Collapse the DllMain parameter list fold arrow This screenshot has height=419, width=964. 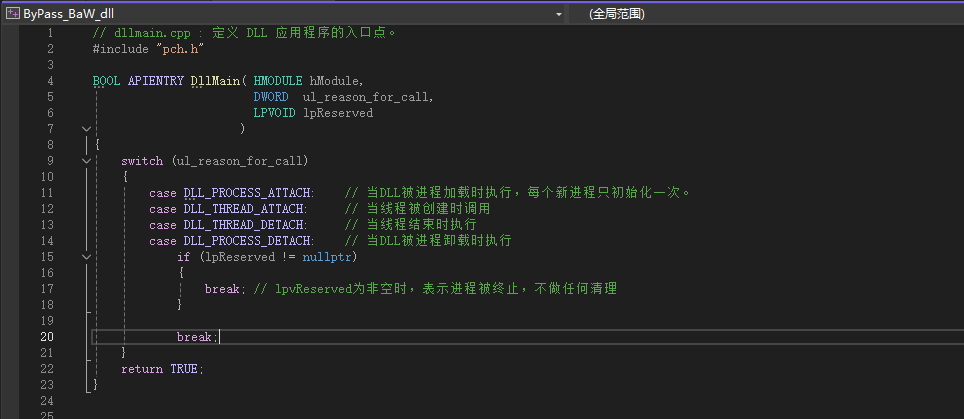pyautogui.click(x=85, y=128)
